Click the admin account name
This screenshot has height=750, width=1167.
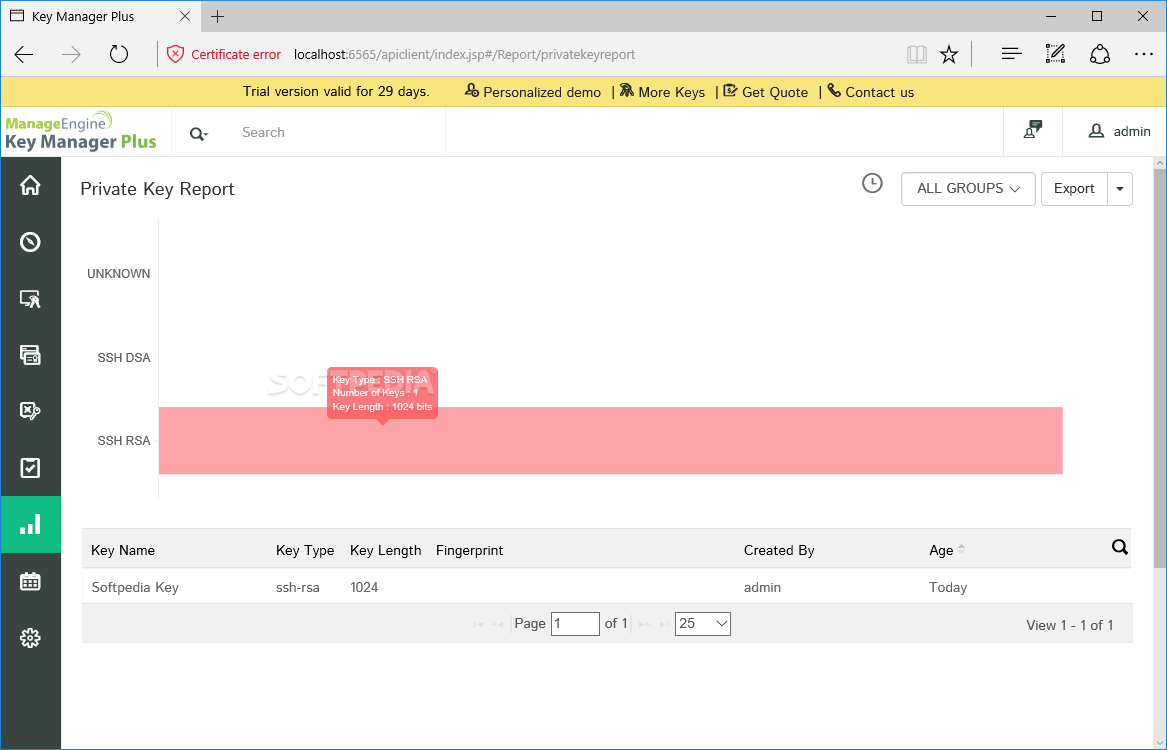coord(1132,132)
